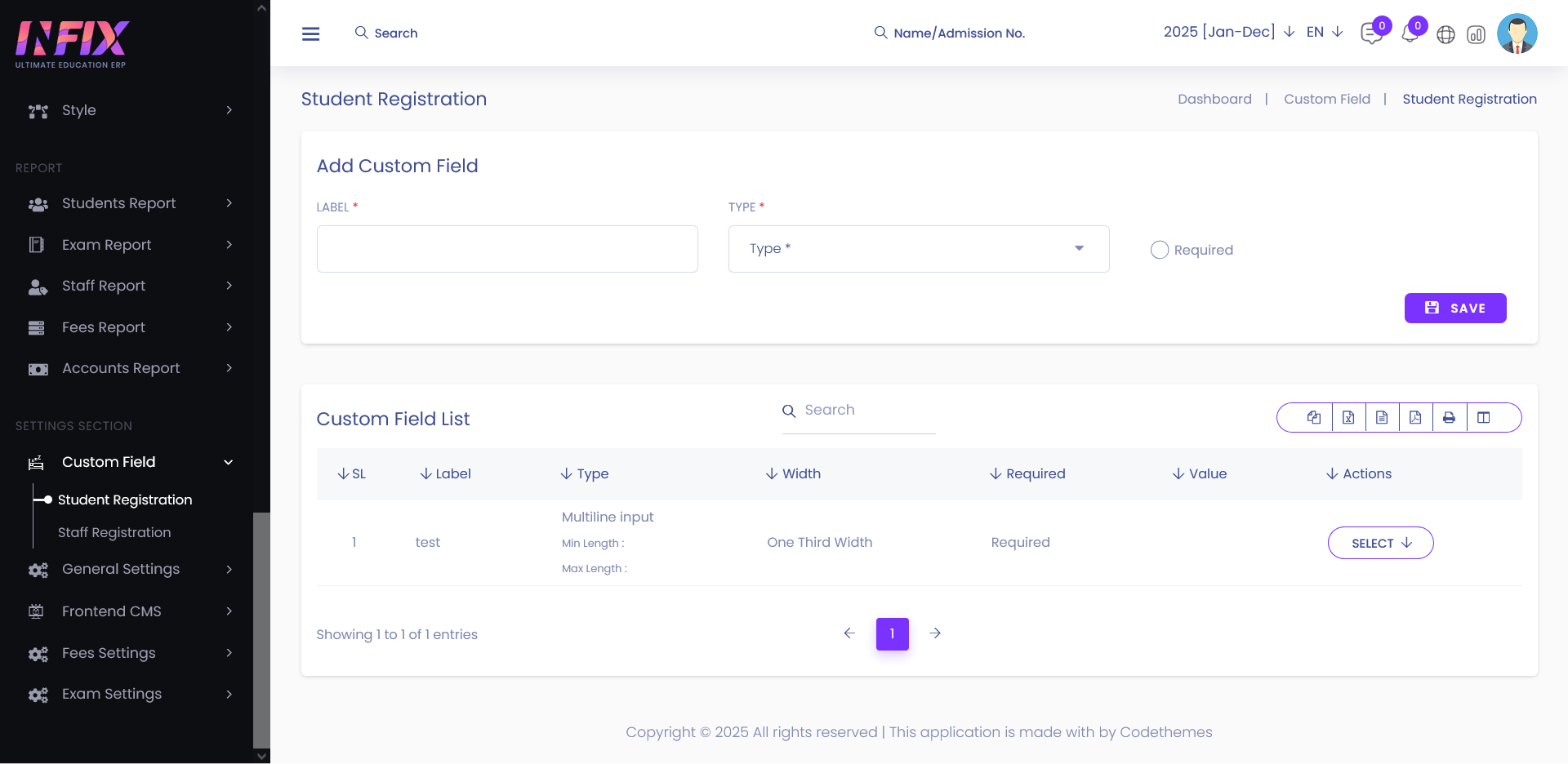The height and width of the screenshot is (764, 1568).
Task: Click the top bar Search field
Action: point(386,33)
